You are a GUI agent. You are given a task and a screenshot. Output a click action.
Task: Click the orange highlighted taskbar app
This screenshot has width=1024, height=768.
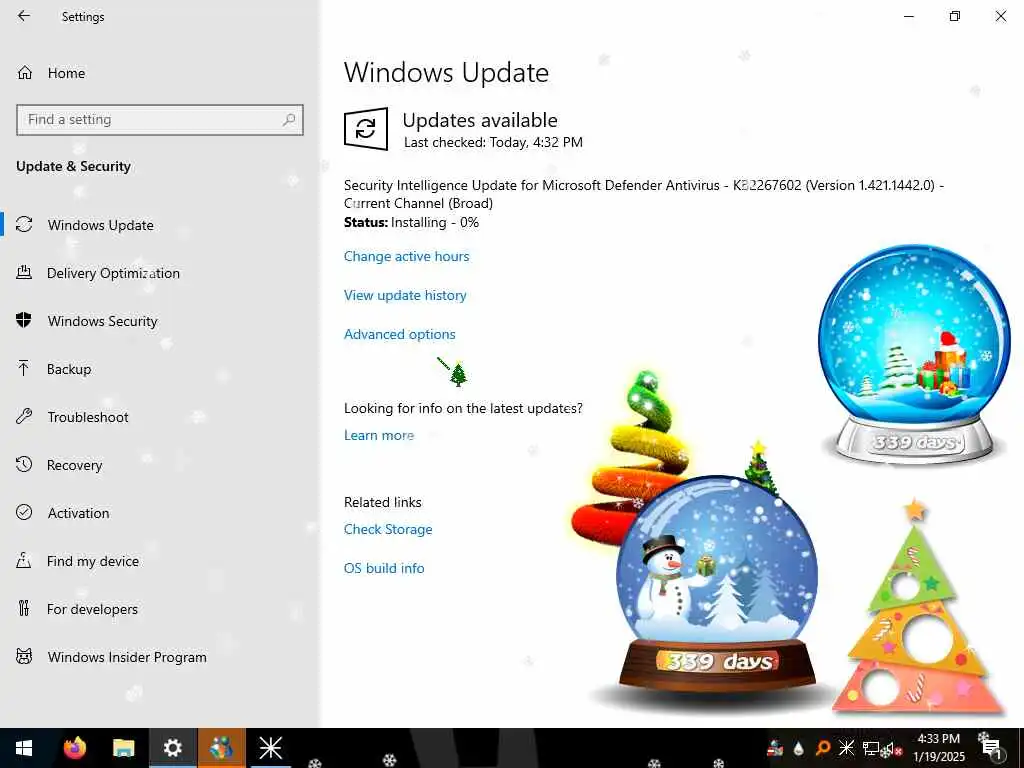(221, 748)
